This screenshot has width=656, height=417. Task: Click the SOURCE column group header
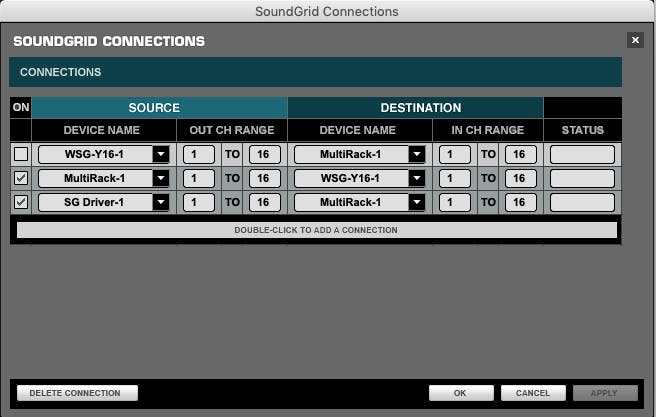159,108
